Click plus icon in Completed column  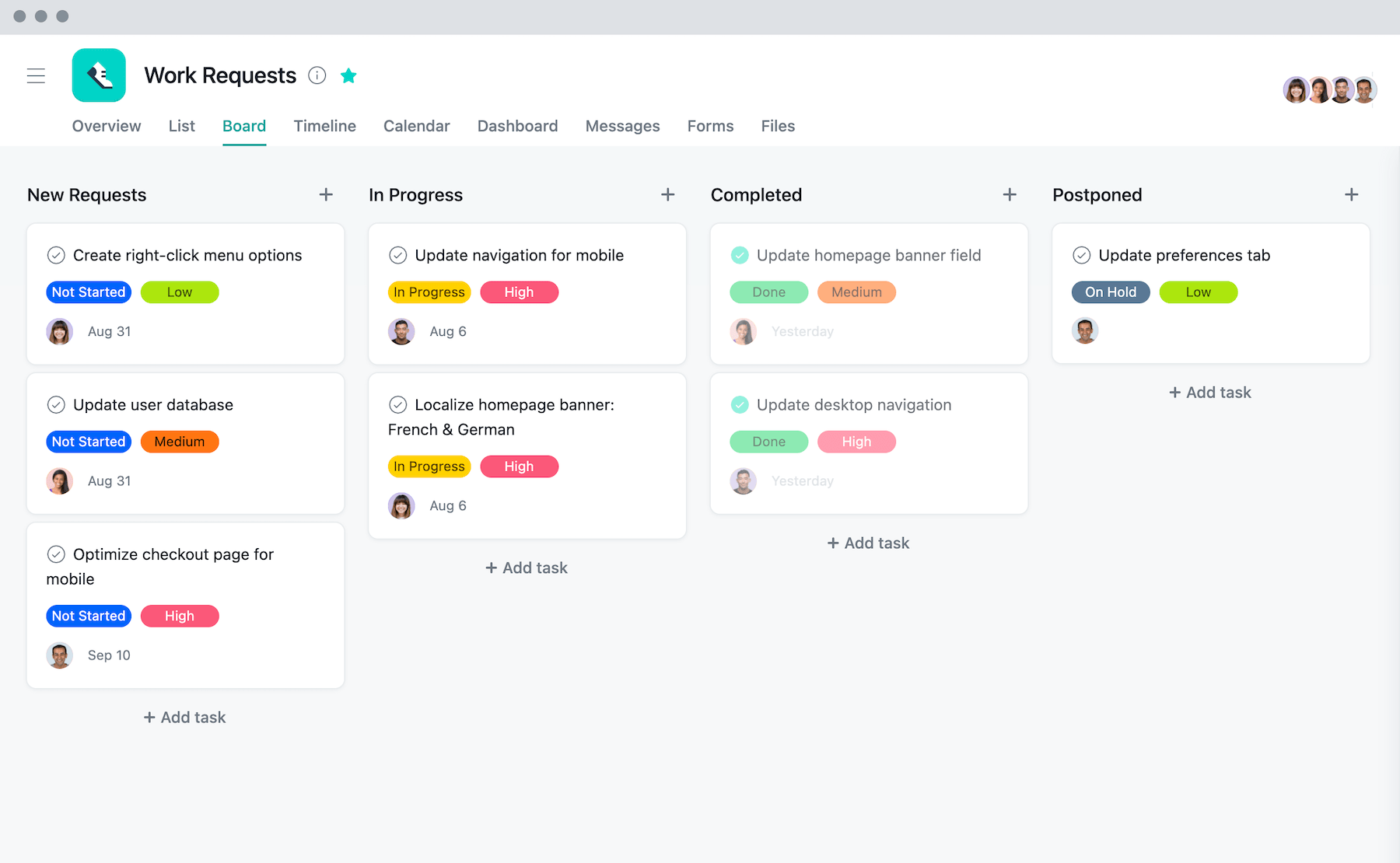(1010, 194)
